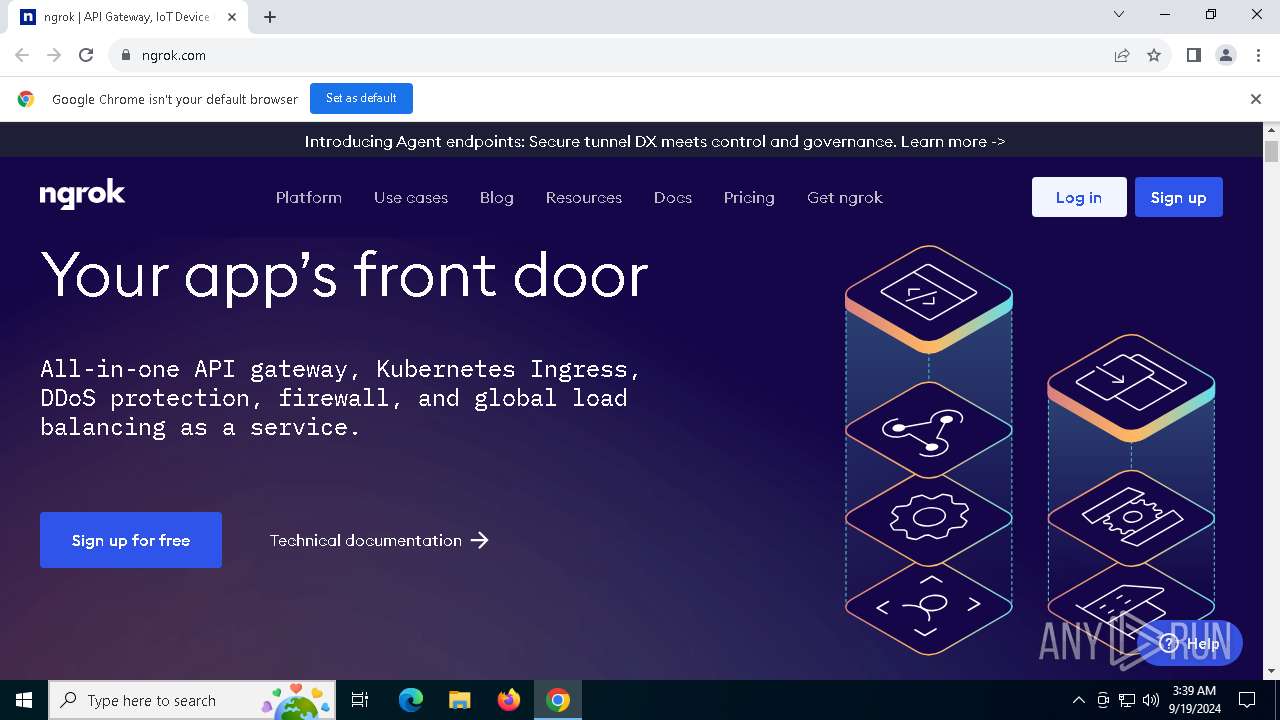Open Get ngrok in navigation

click(x=845, y=198)
